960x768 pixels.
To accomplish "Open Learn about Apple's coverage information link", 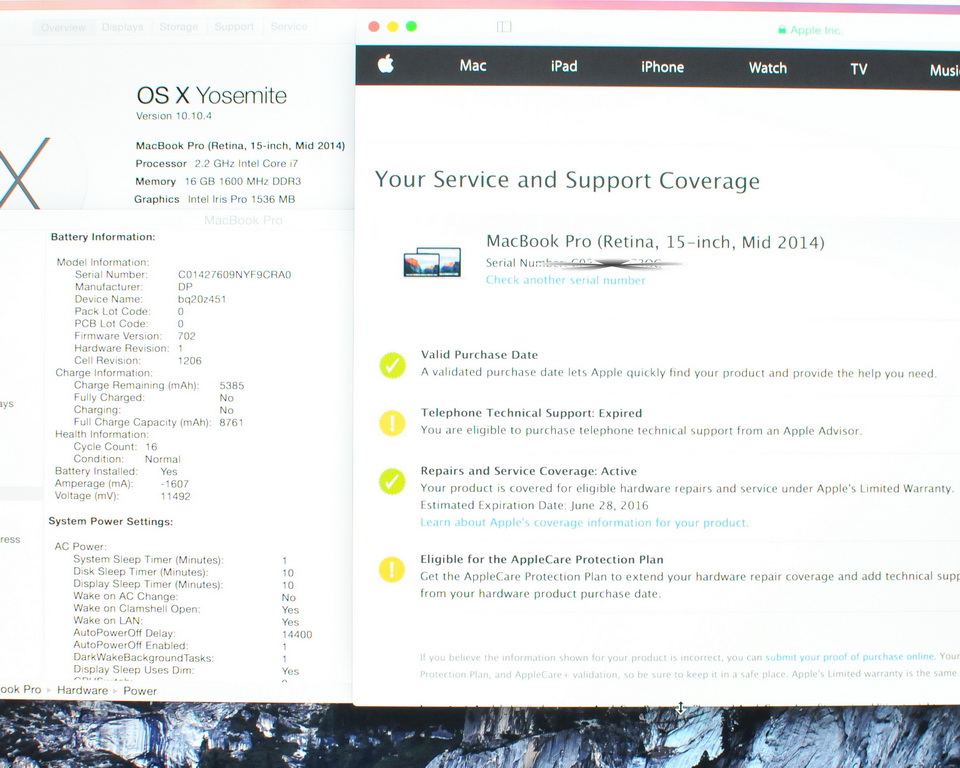I will (x=584, y=522).
